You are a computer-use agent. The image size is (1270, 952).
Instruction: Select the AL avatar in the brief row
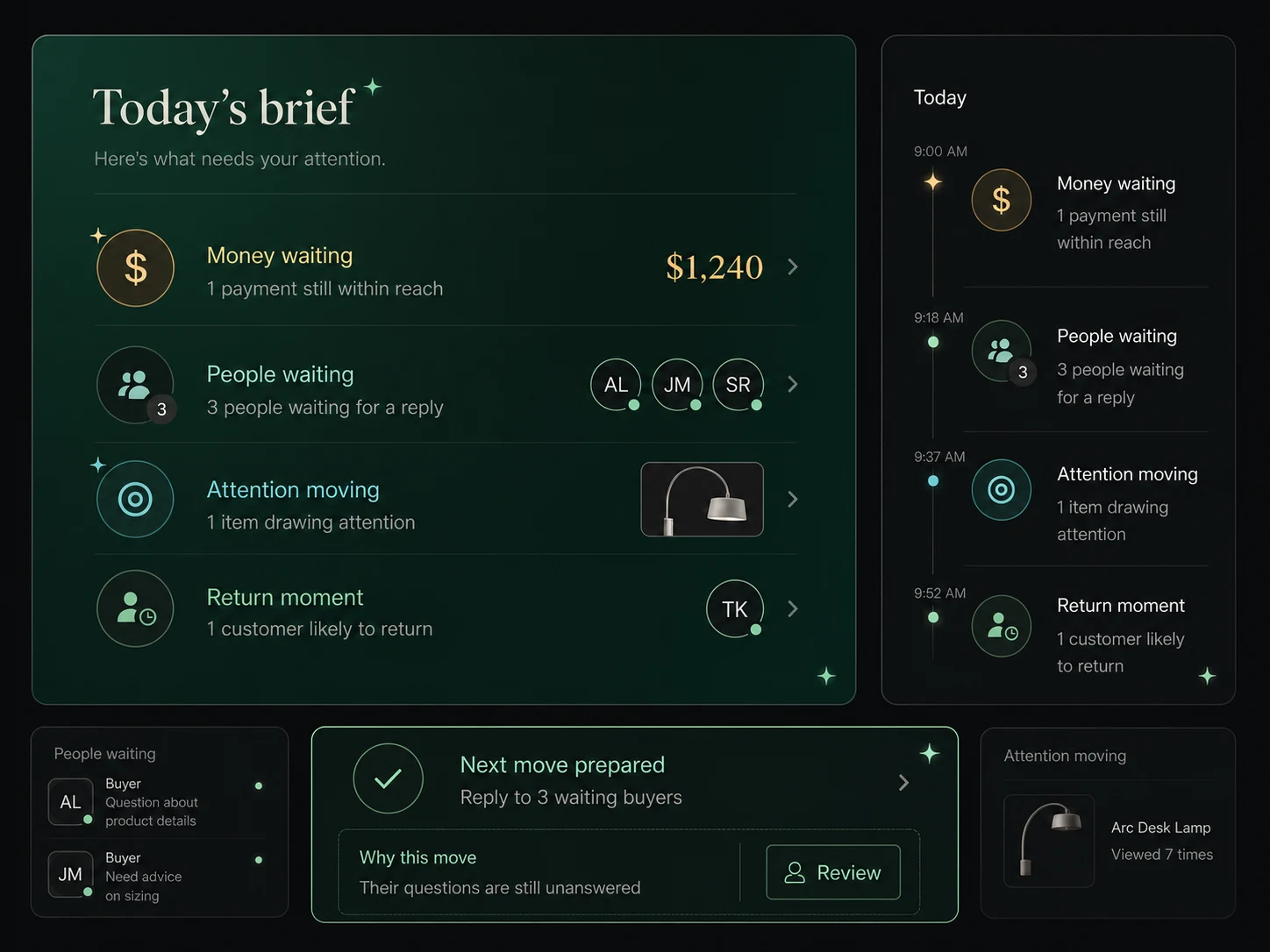(x=616, y=385)
